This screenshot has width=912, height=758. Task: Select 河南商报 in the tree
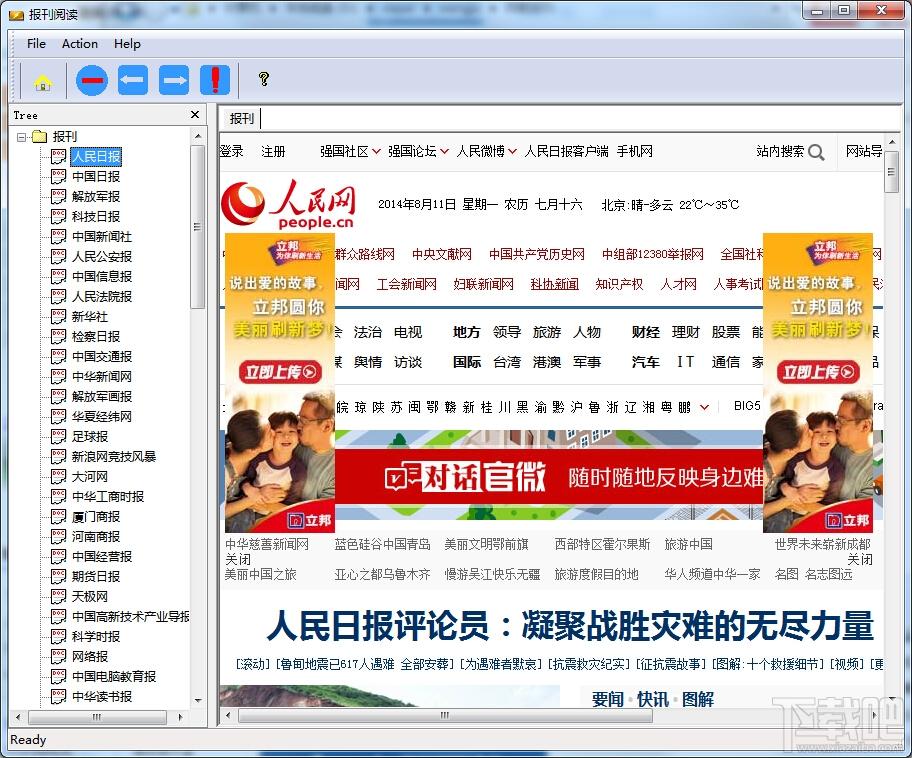[x=96, y=536]
